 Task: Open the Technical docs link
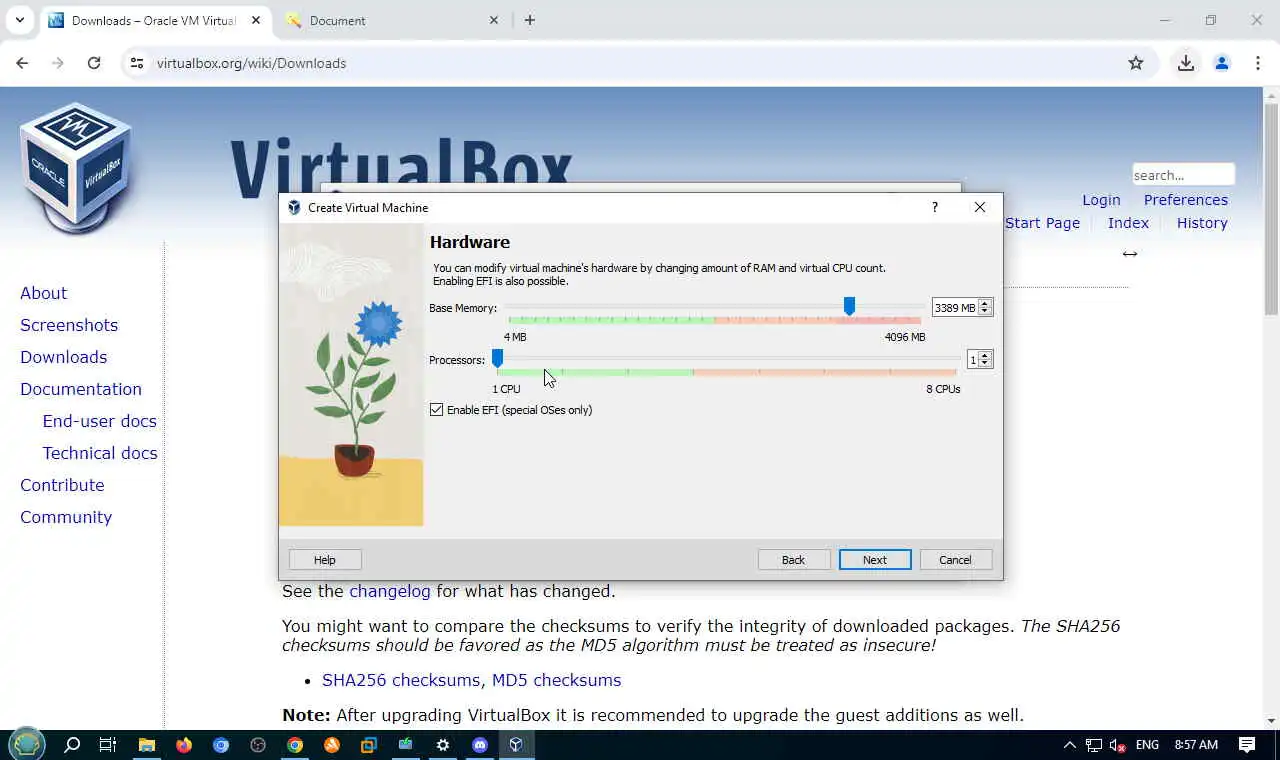100,453
